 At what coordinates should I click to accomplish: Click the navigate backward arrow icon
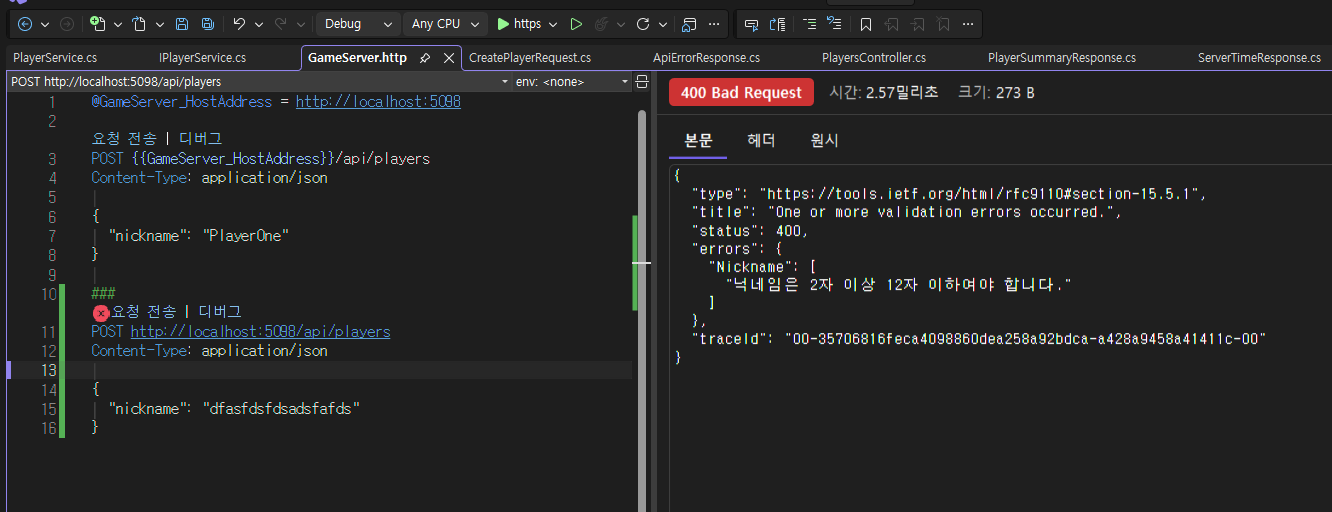pyautogui.click(x=25, y=23)
